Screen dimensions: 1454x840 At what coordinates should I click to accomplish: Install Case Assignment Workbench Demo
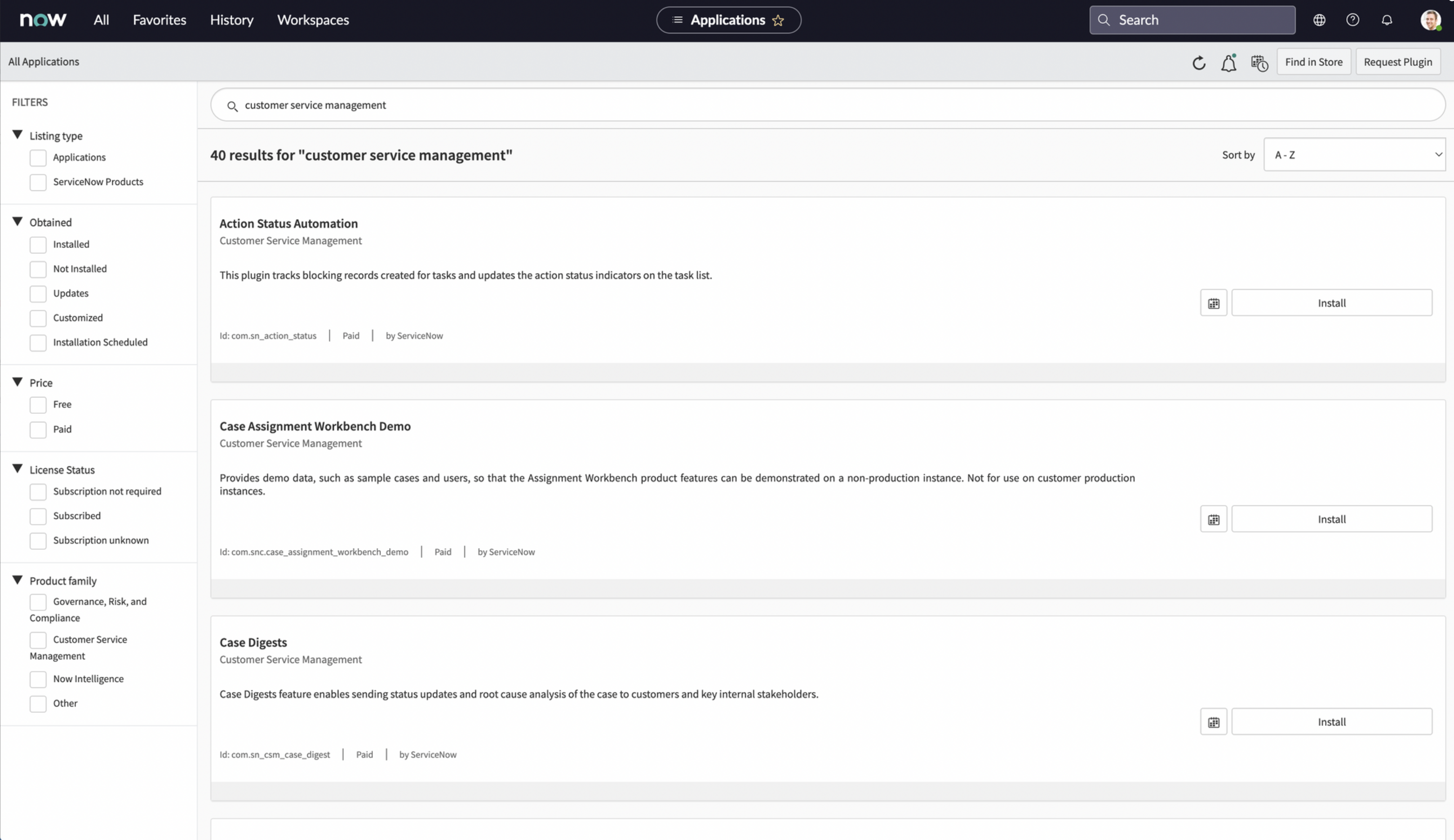click(x=1331, y=519)
